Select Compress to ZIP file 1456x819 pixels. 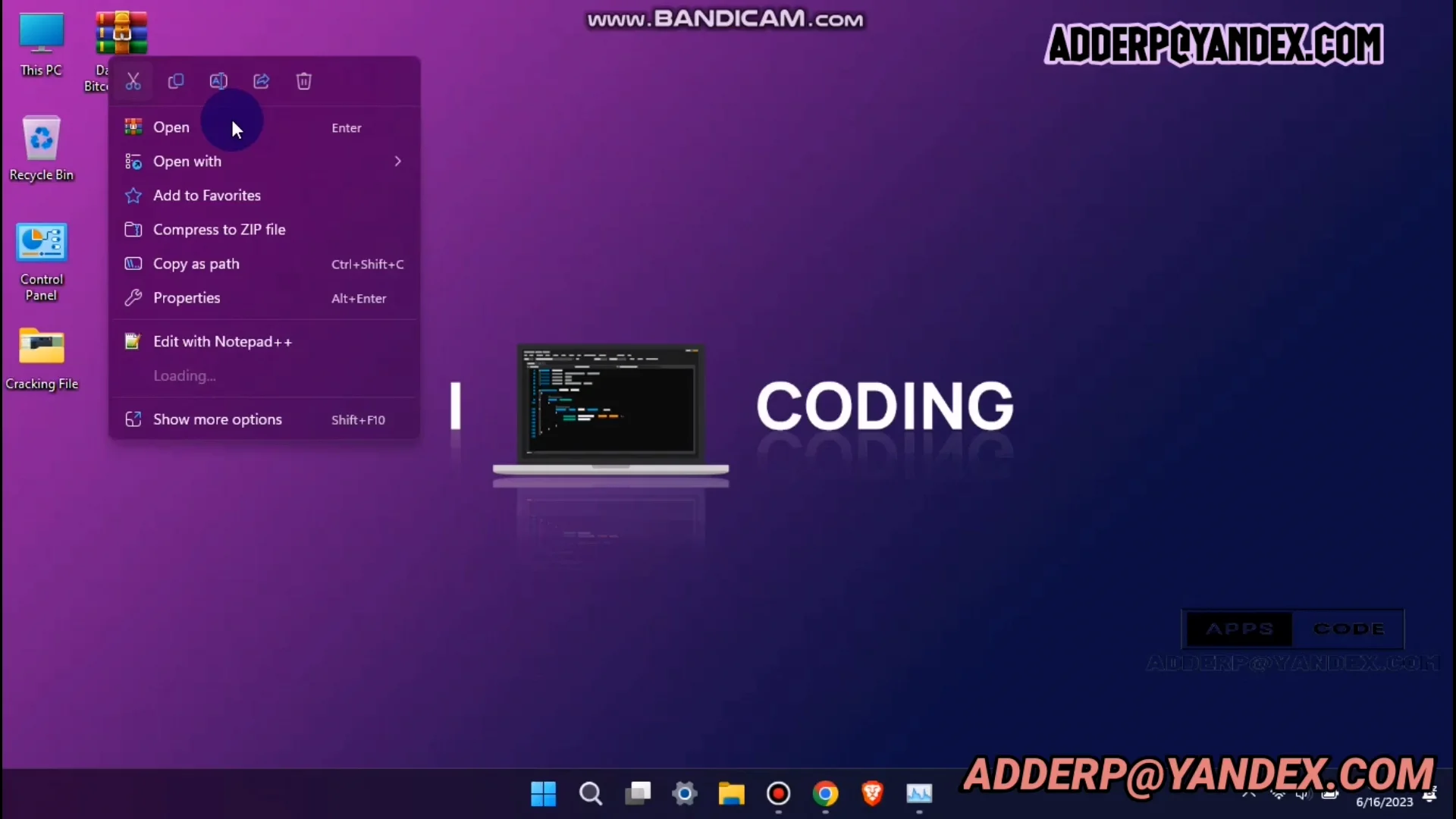pyautogui.click(x=219, y=230)
